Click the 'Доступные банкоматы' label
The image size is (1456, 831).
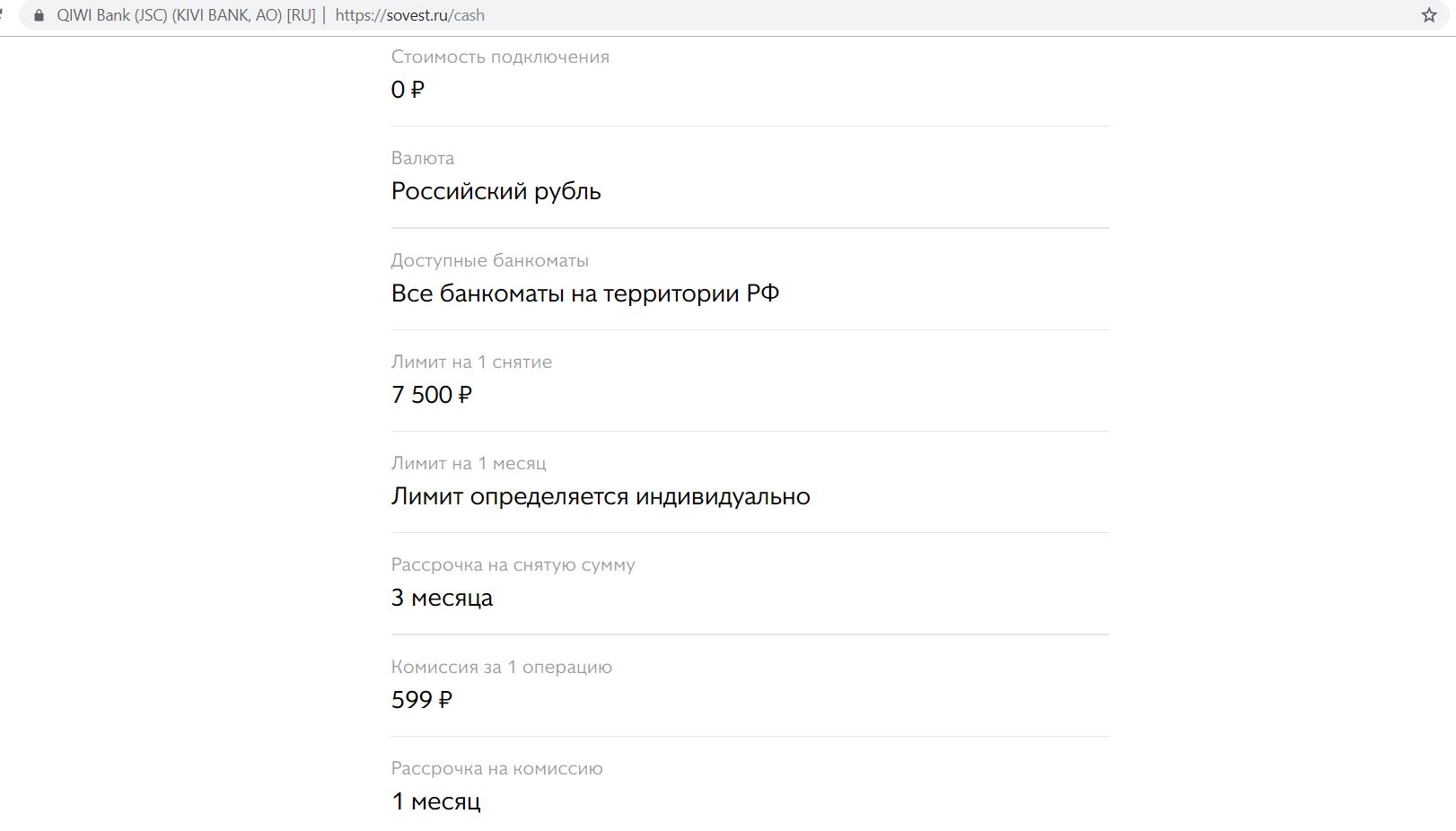click(x=490, y=260)
